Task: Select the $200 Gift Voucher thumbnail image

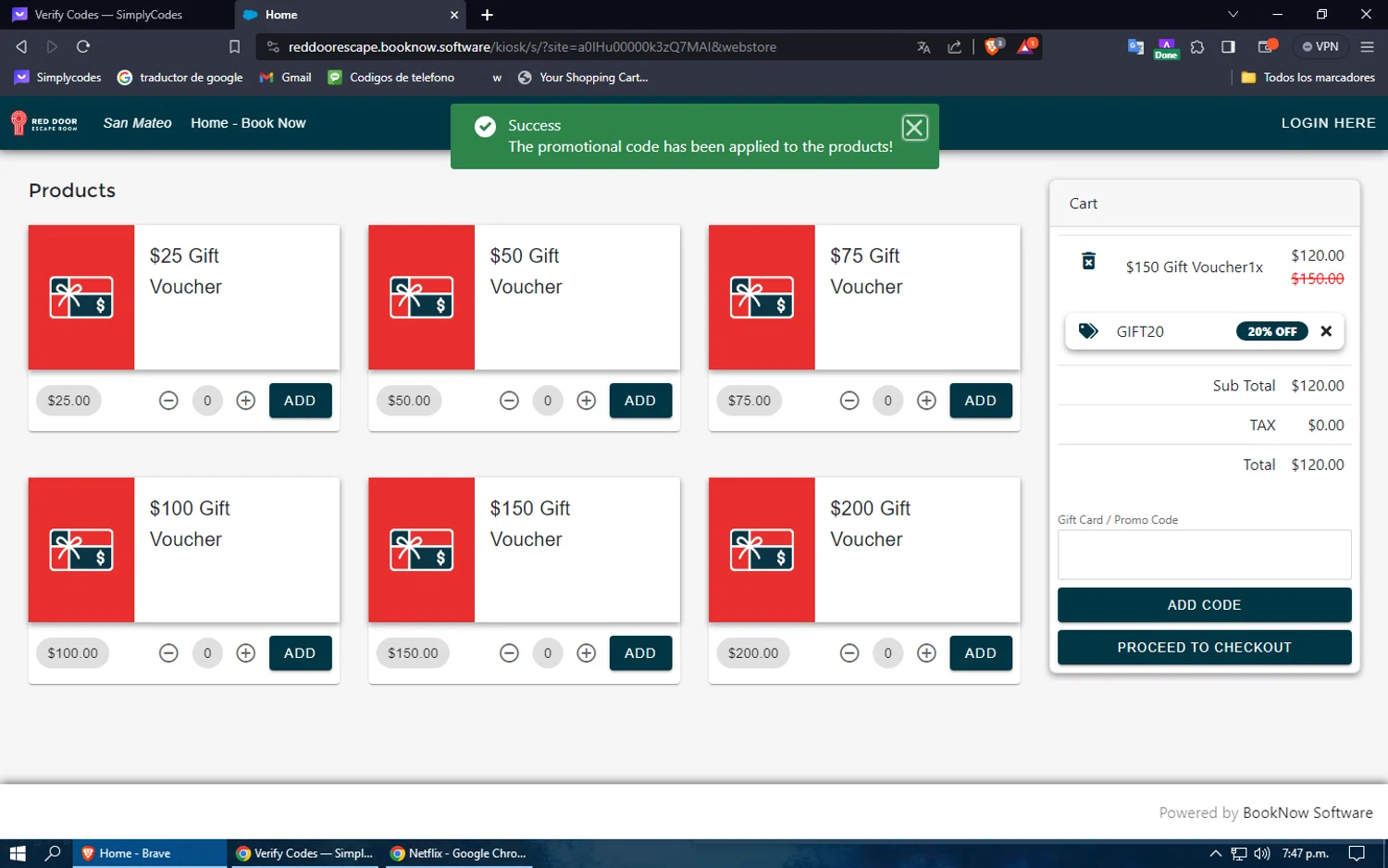Action: [762, 550]
